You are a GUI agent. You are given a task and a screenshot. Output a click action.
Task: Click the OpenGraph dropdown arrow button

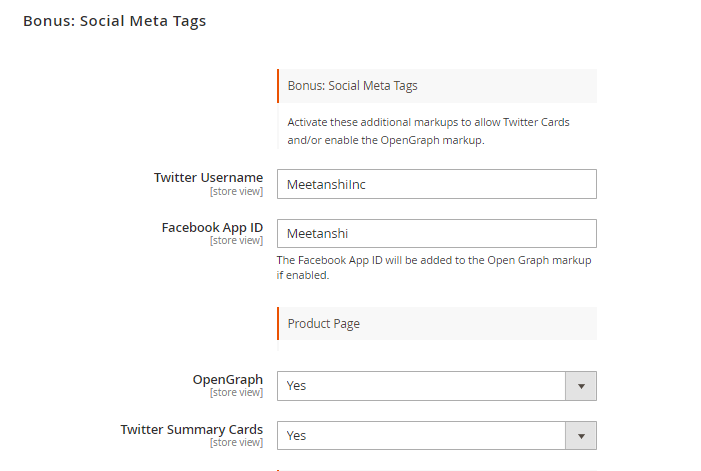point(581,386)
